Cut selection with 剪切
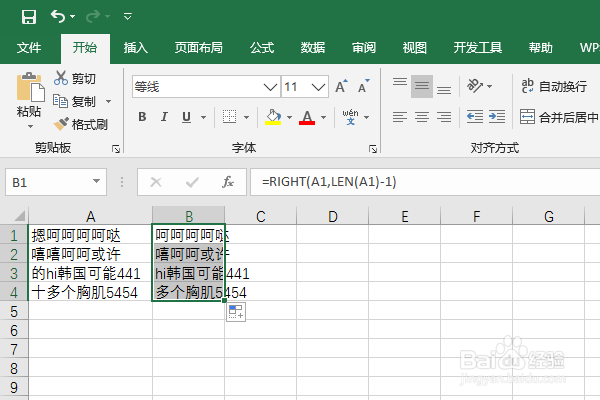Viewport: 600px width, 400px height. (x=75, y=78)
